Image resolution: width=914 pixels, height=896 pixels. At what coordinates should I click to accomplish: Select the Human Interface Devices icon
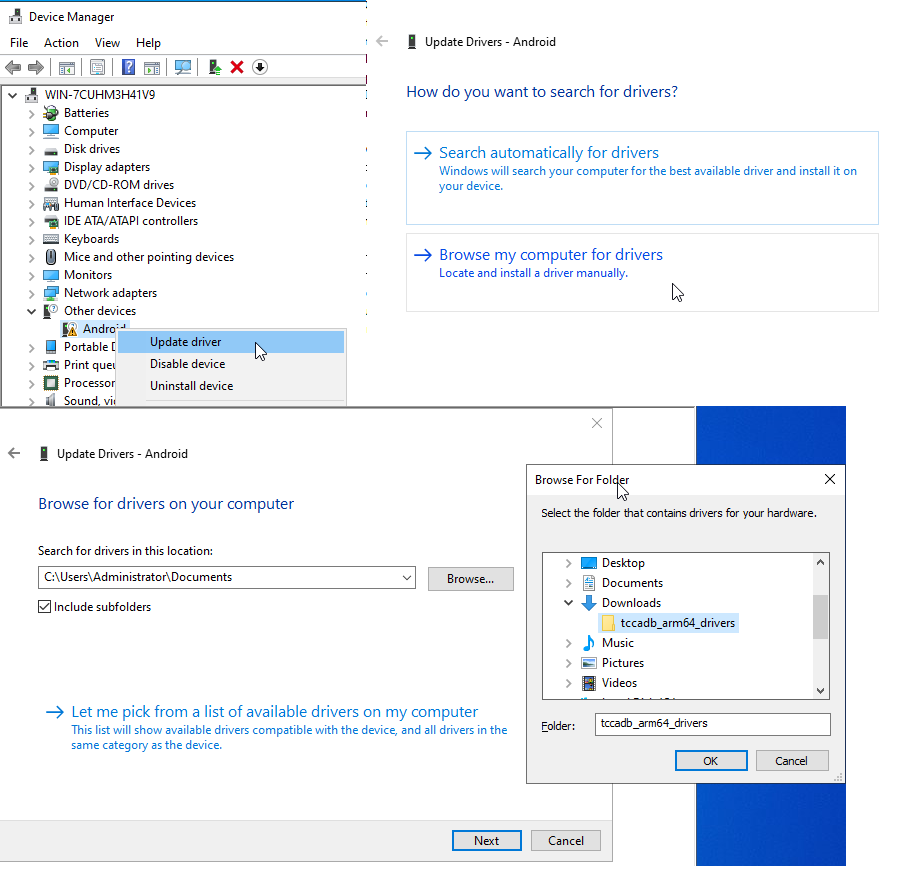click(51, 203)
